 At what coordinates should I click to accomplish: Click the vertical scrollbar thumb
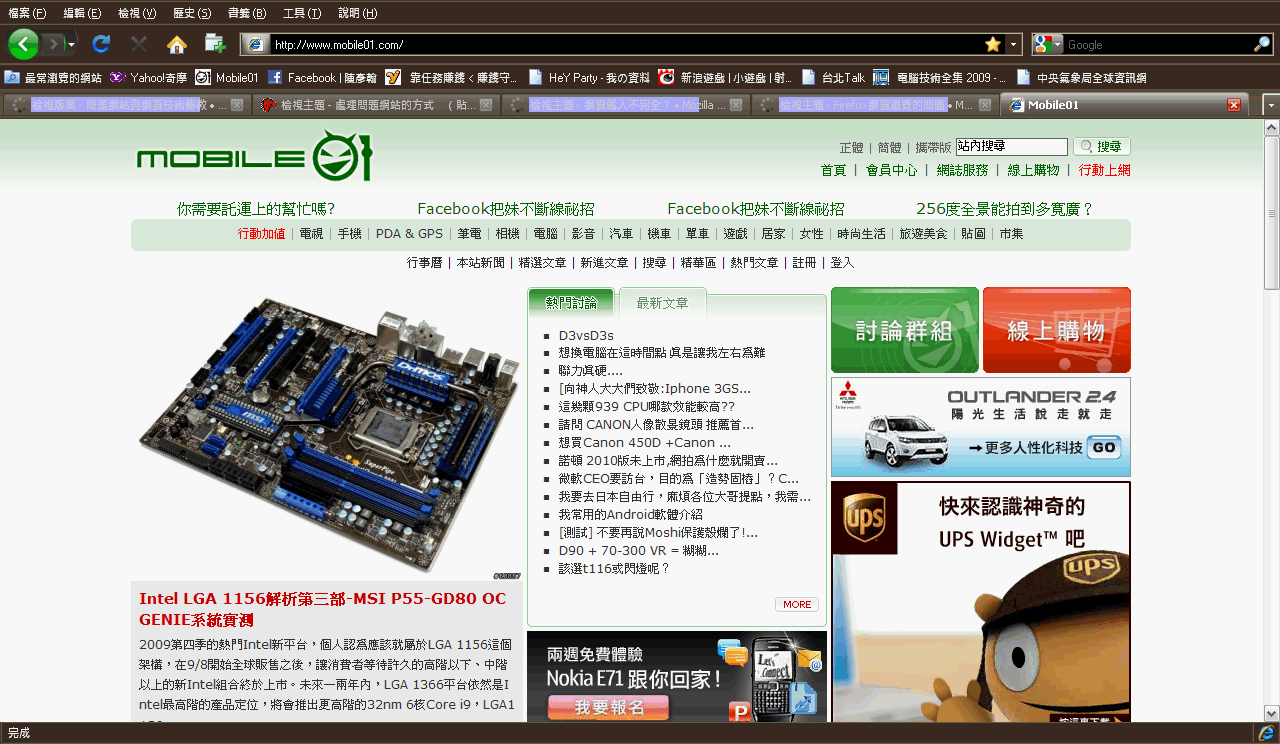click(1272, 214)
